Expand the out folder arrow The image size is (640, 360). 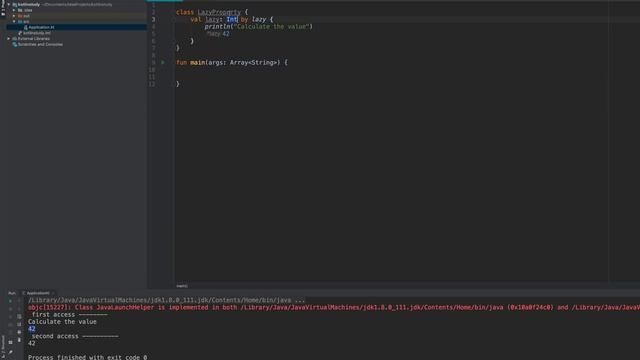click(14, 16)
